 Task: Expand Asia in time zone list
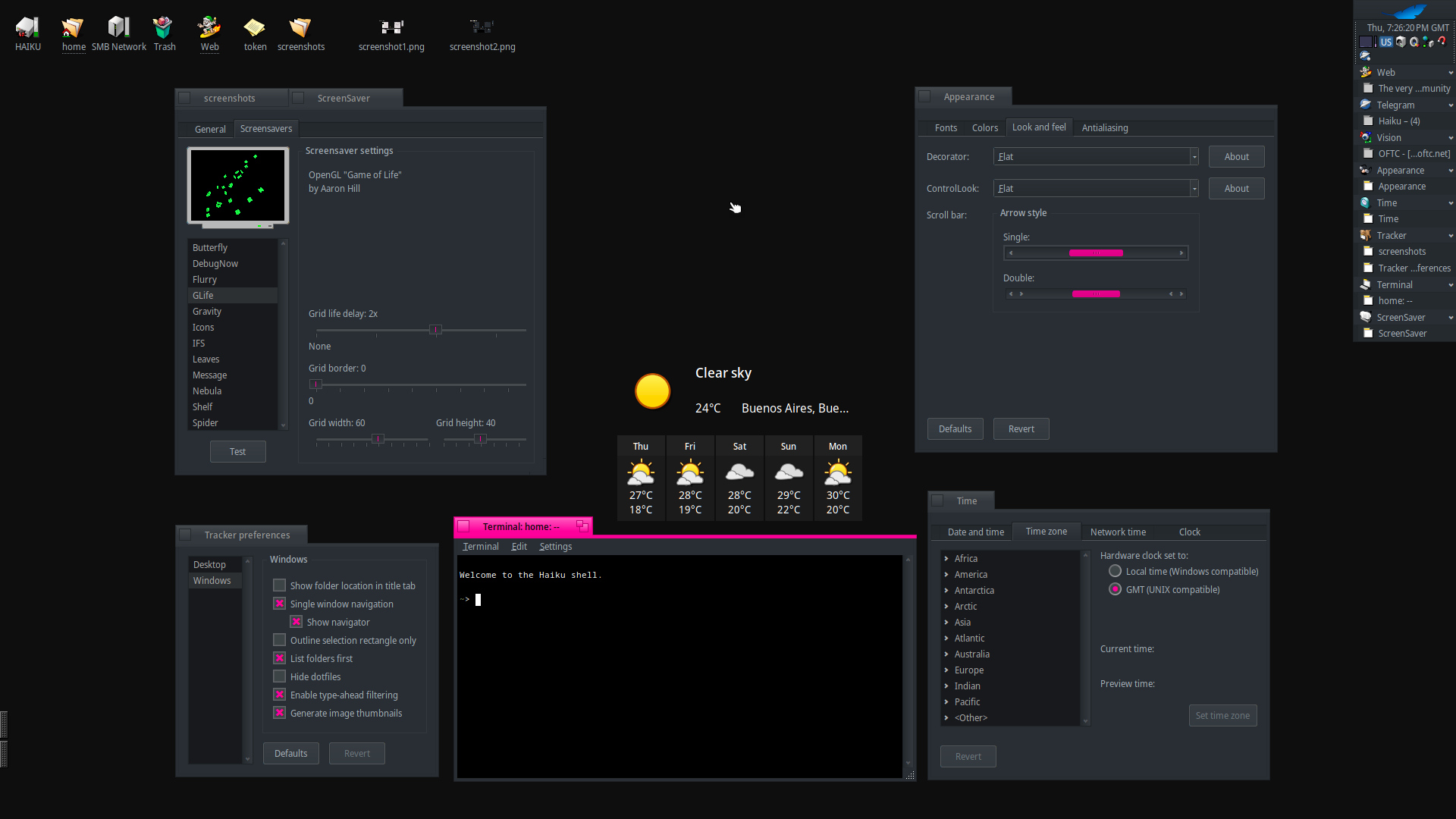click(946, 622)
